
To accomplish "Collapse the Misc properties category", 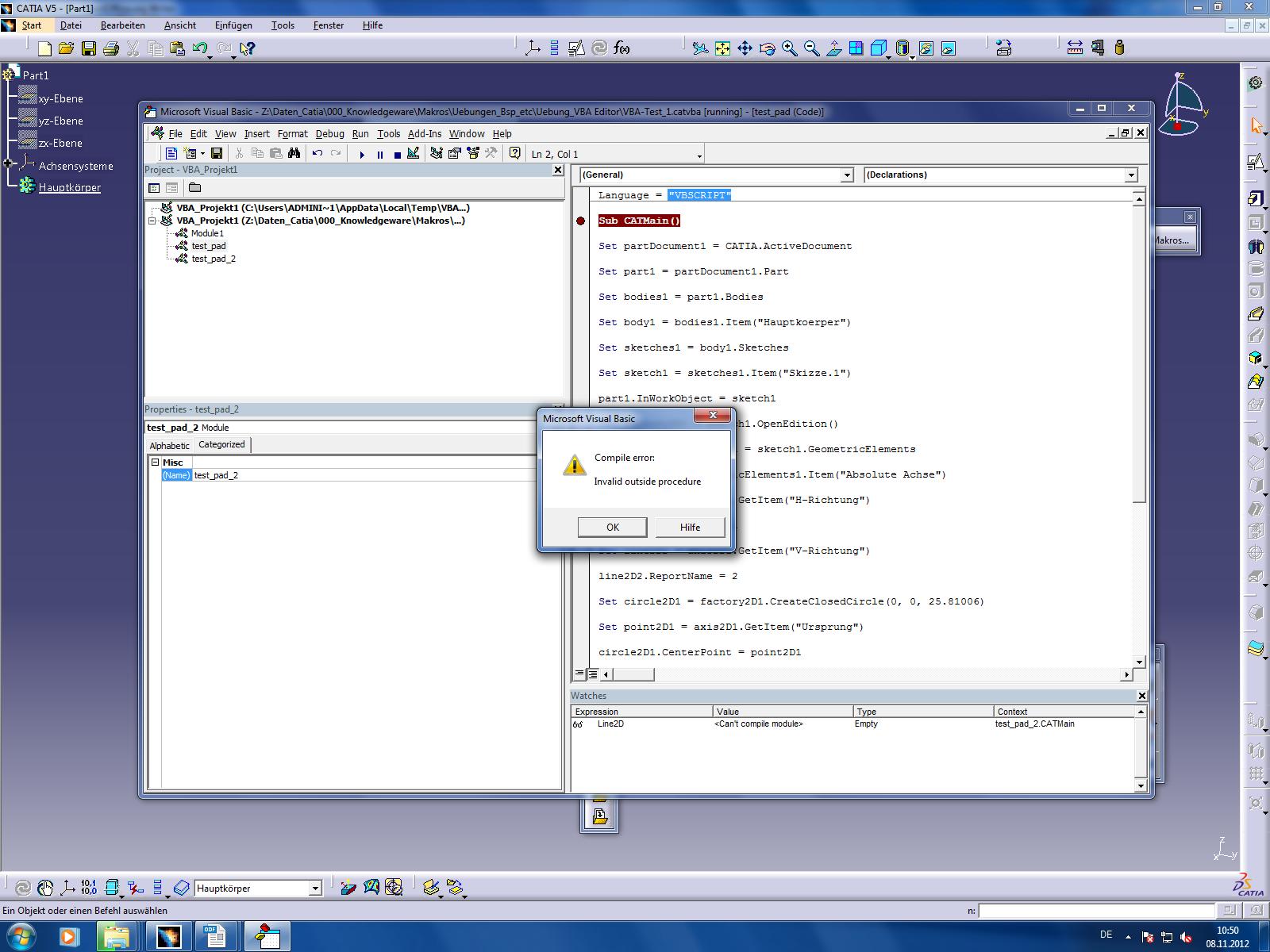I will pos(156,462).
